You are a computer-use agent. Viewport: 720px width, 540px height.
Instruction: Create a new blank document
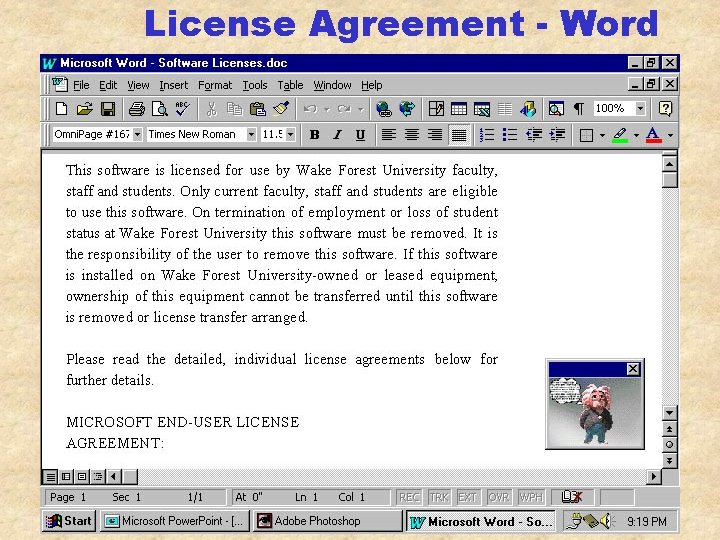click(62, 109)
